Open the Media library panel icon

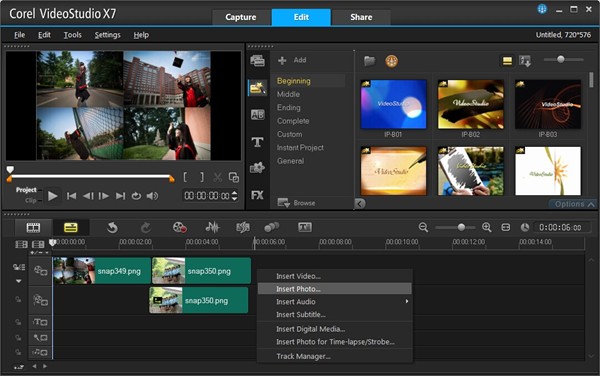257,61
